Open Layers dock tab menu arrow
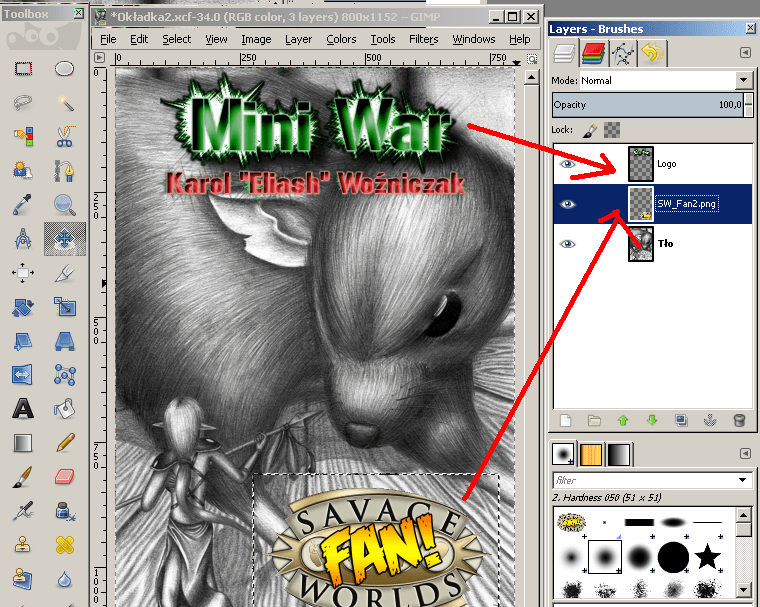760x607 pixels. (744, 52)
